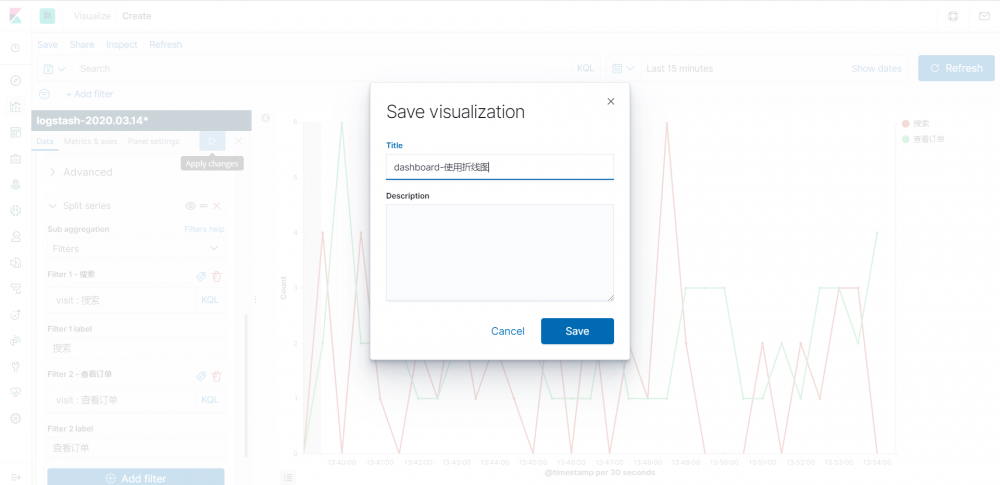This screenshot has height=485, width=1000.
Task: Click the space avatar in the header
Action: click(47, 16)
